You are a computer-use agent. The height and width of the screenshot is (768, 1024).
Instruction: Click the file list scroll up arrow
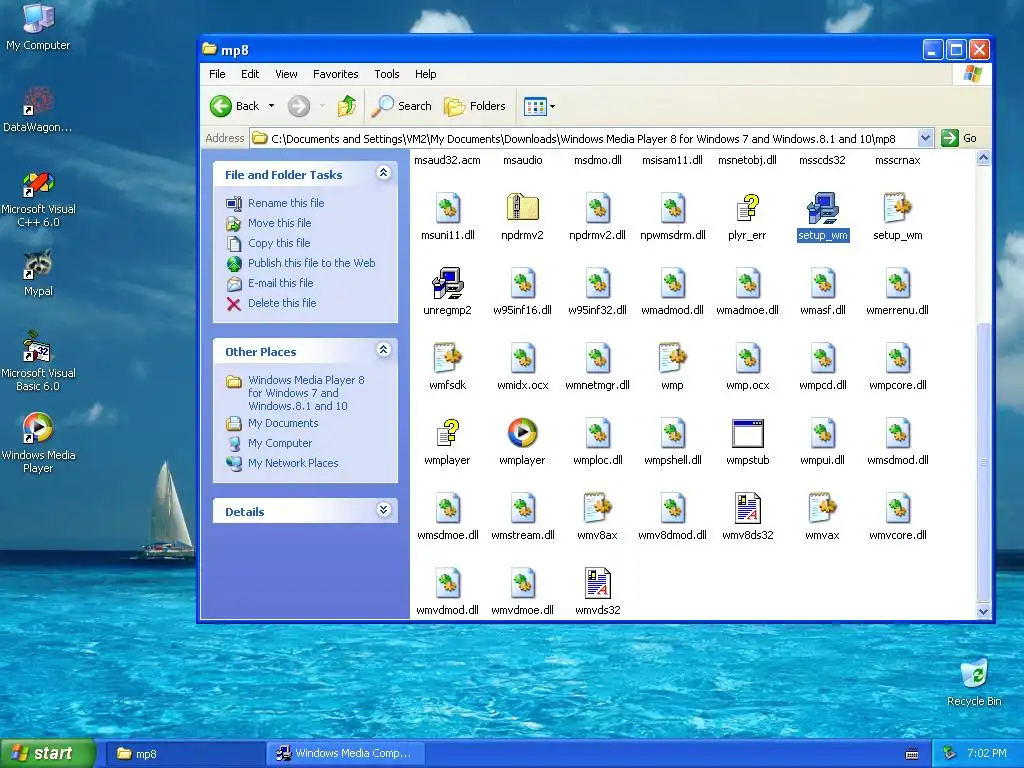(x=984, y=158)
